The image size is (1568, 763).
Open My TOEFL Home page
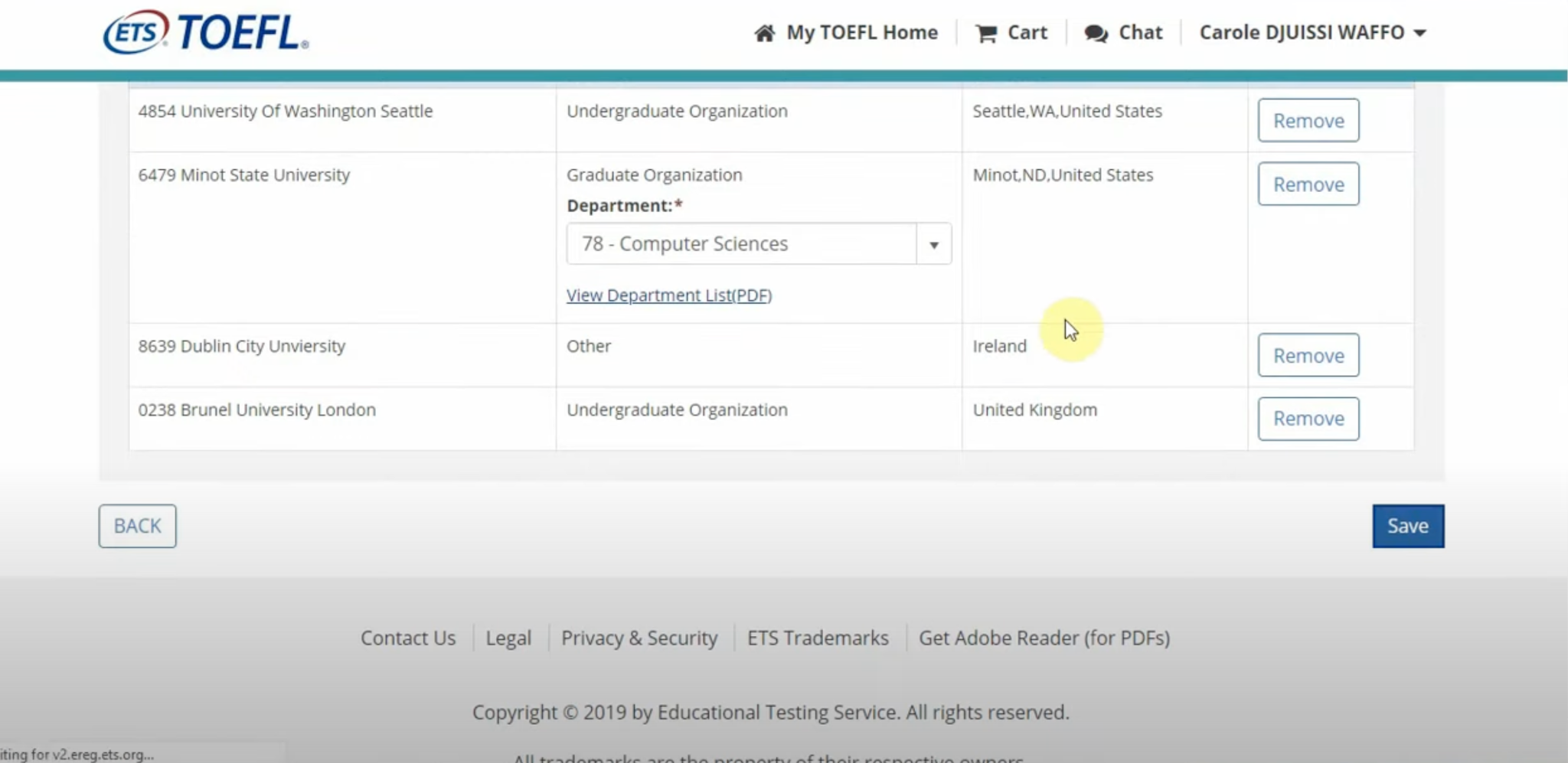coord(861,33)
